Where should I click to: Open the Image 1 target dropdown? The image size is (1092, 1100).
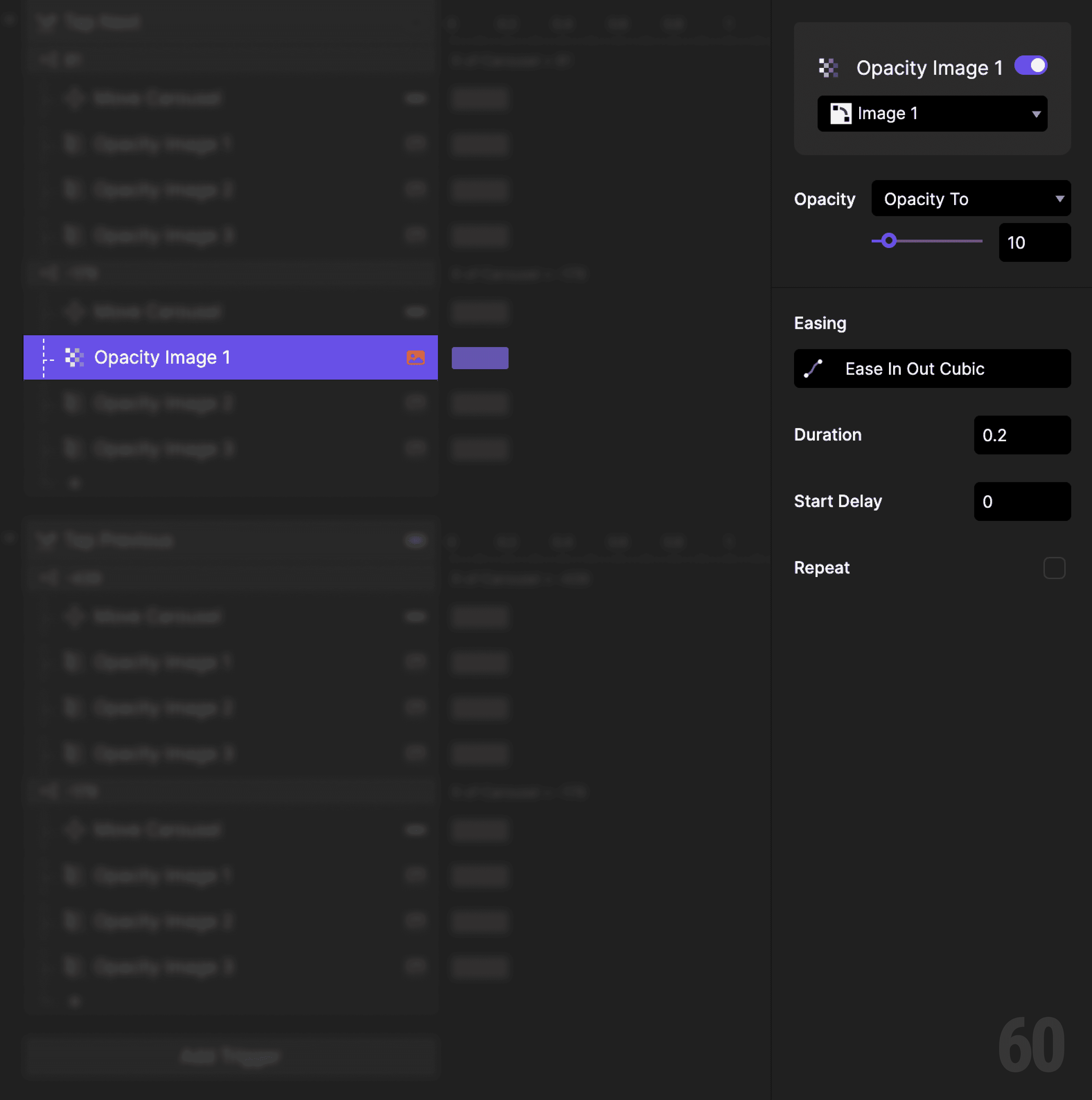932,113
